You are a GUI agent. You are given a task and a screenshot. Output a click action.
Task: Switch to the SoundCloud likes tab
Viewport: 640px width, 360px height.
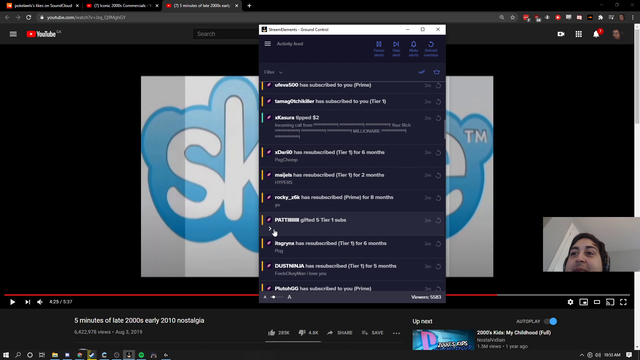click(x=42, y=6)
